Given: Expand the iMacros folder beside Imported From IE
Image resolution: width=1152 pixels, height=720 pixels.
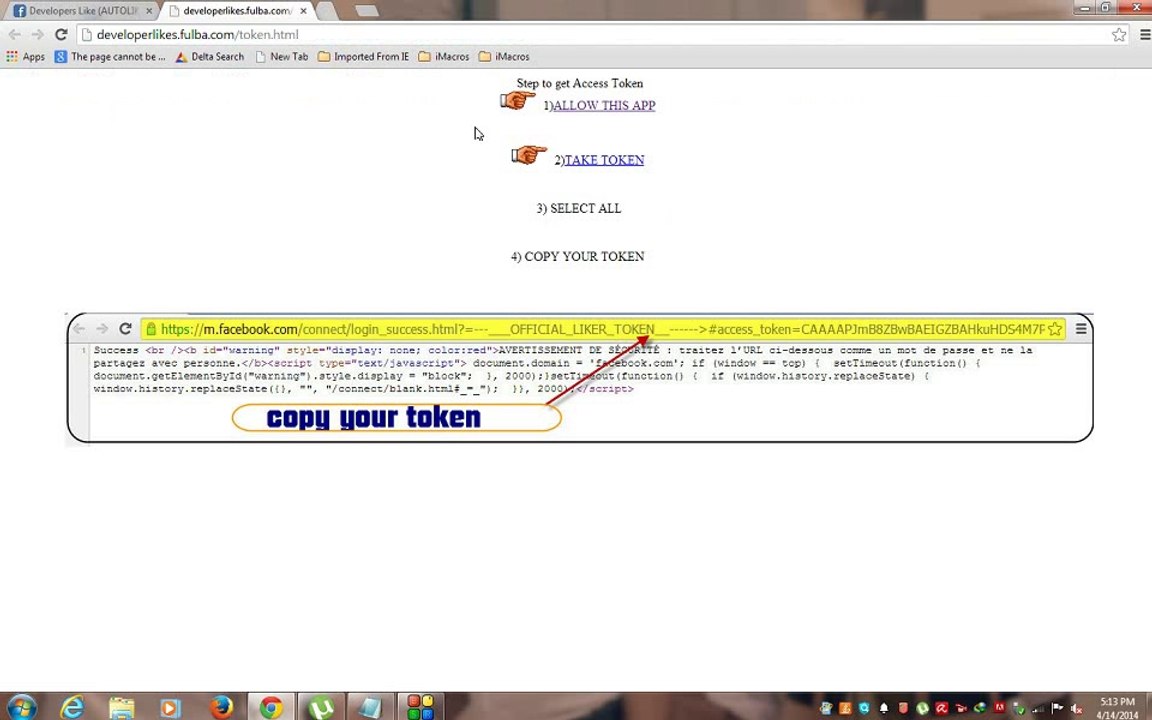Looking at the screenshot, I should pyautogui.click(x=443, y=57).
